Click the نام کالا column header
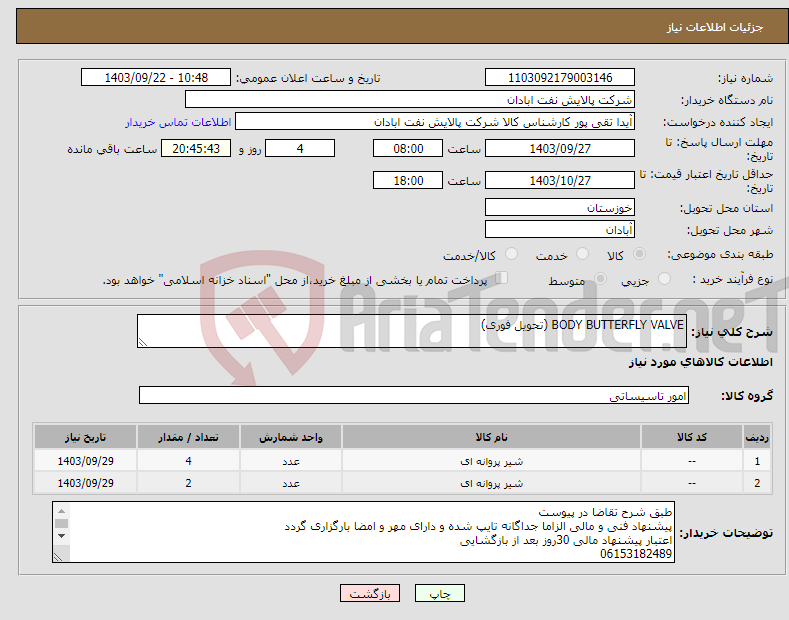 [491, 437]
